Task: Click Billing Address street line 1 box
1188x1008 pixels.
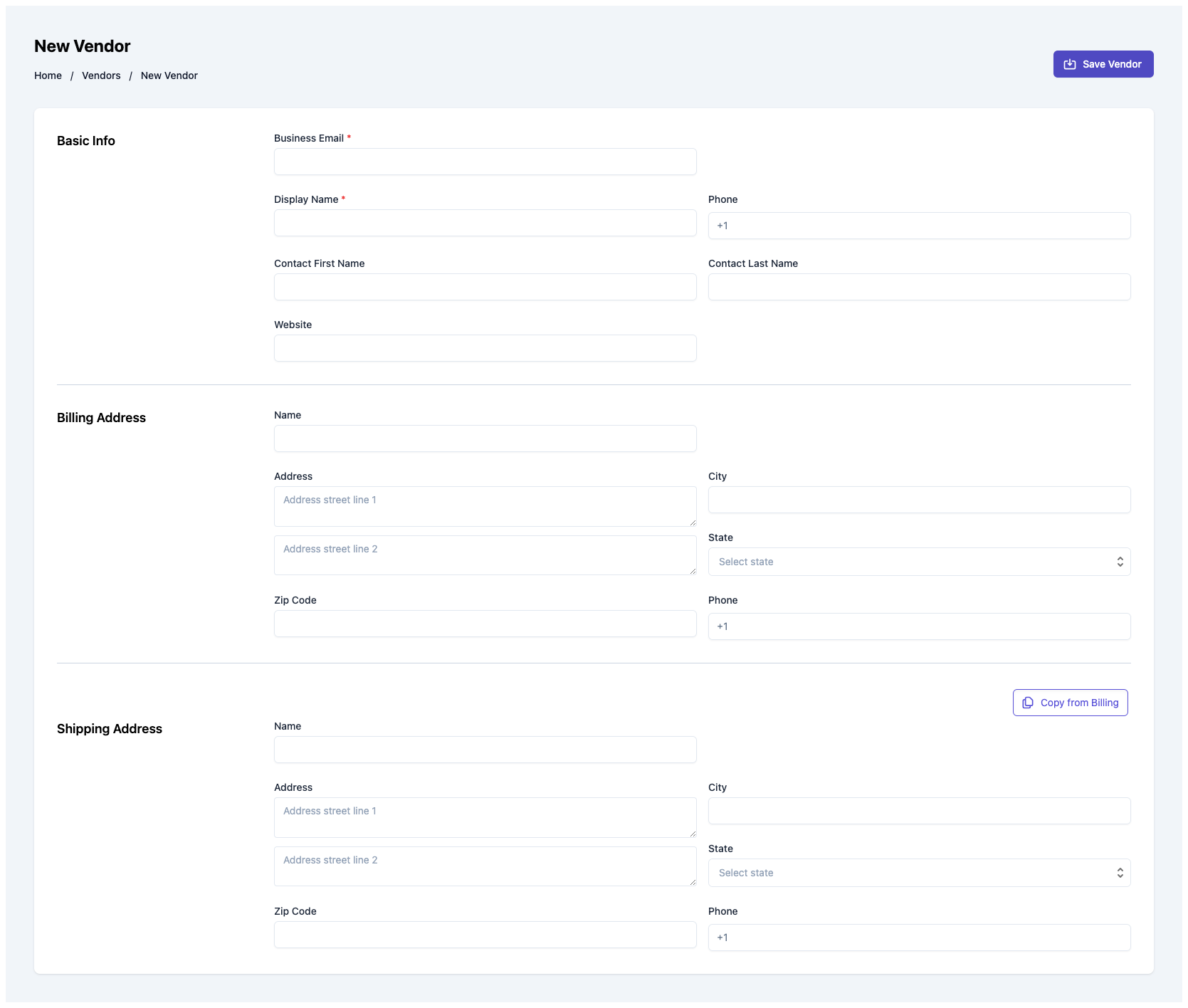Action: pyautogui.click(x=485, y=506)
